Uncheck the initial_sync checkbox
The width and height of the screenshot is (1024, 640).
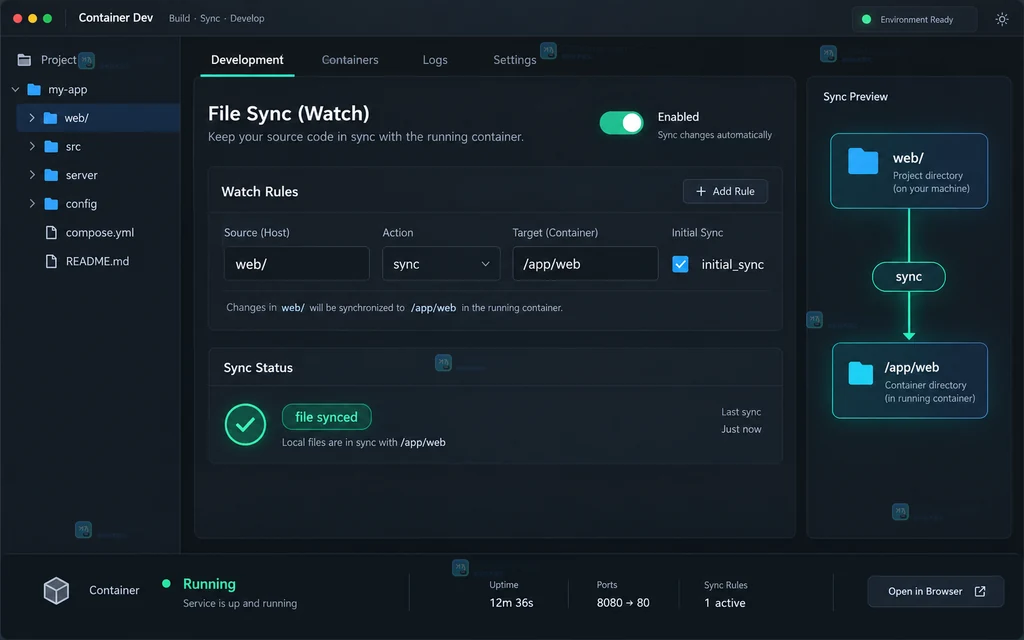point(680,264)
